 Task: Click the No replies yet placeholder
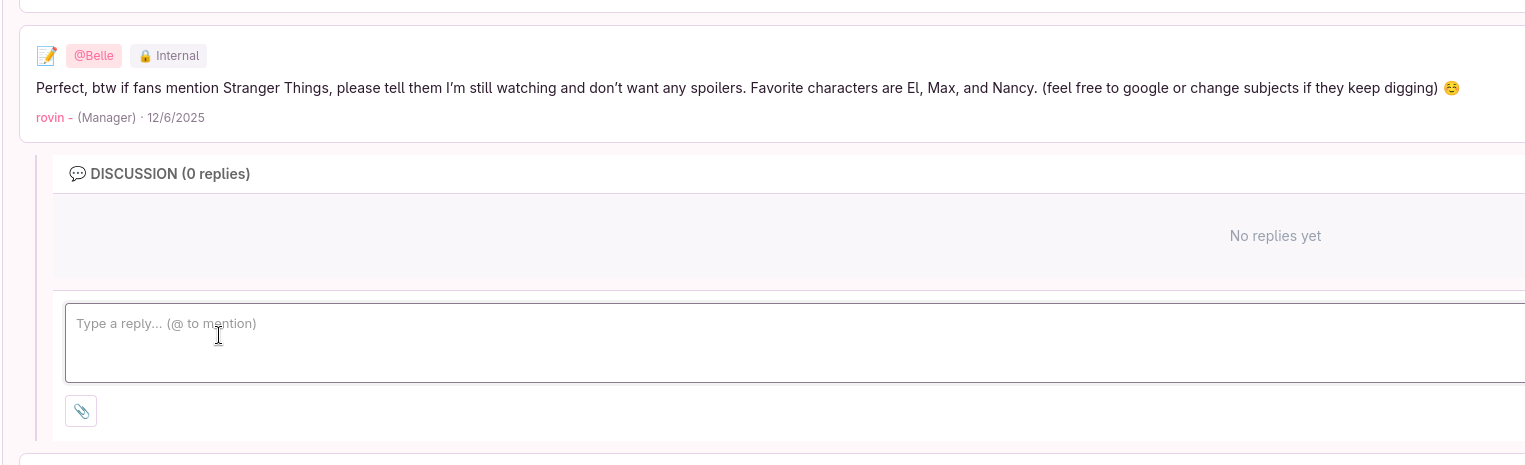[x=1275, y=236]
